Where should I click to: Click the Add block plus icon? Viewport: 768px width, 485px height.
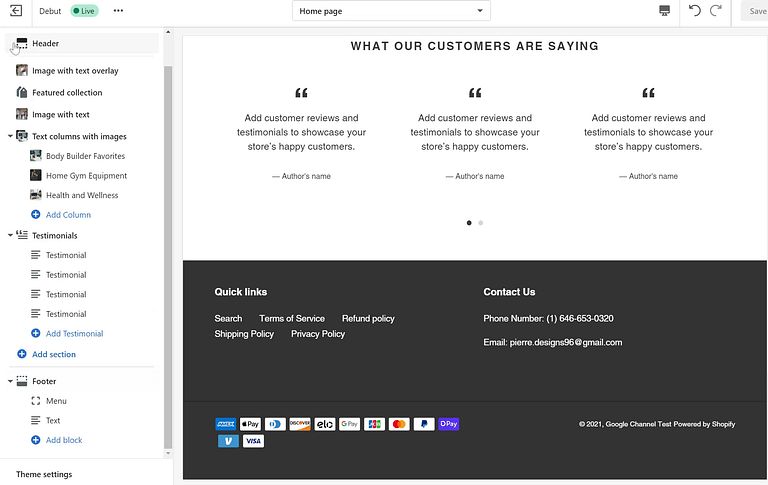click(x=35, y=440)
